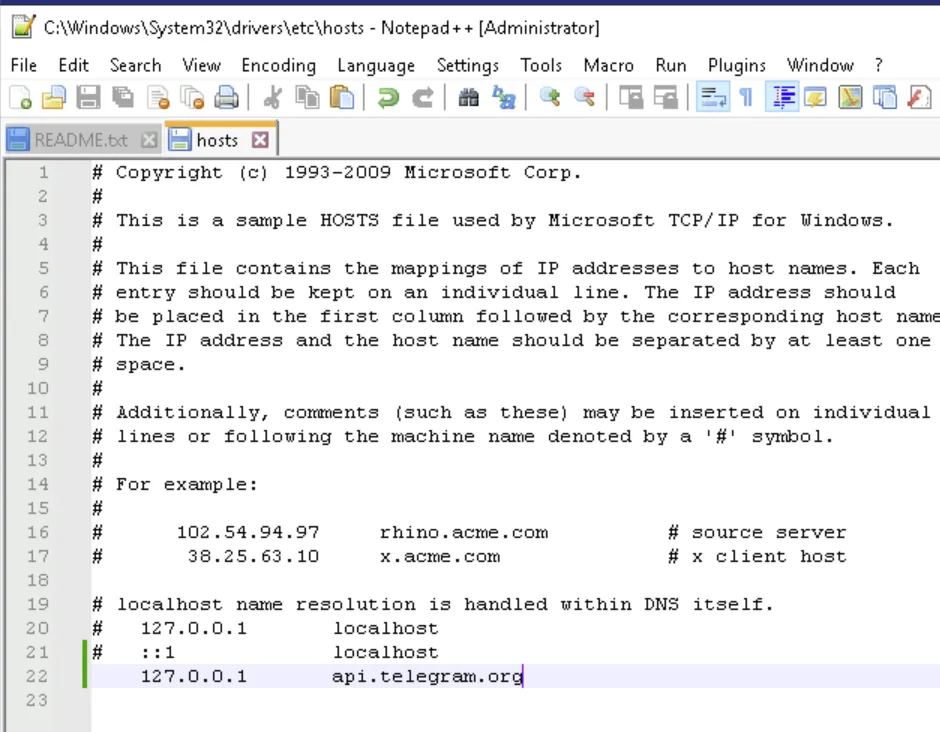Viewport: 940px width, 732px height.
Task: Open the Plugins menu
Action: tap(737, 65)
